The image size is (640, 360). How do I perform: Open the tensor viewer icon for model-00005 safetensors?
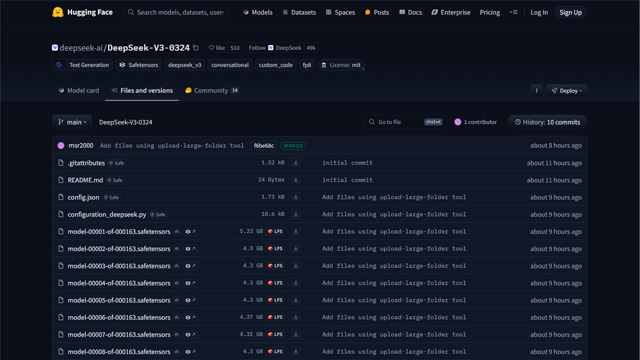click(x=190, y=300)
